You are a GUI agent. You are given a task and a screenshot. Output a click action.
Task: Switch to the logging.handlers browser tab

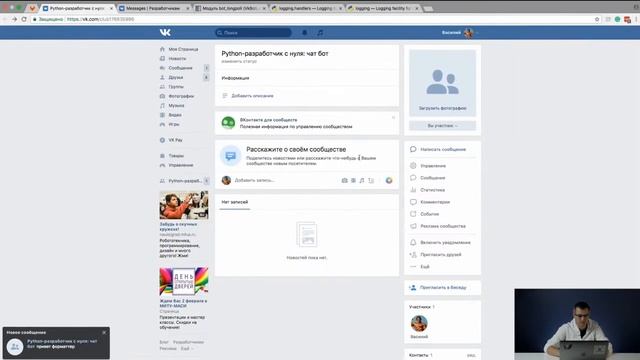(307, 8)
